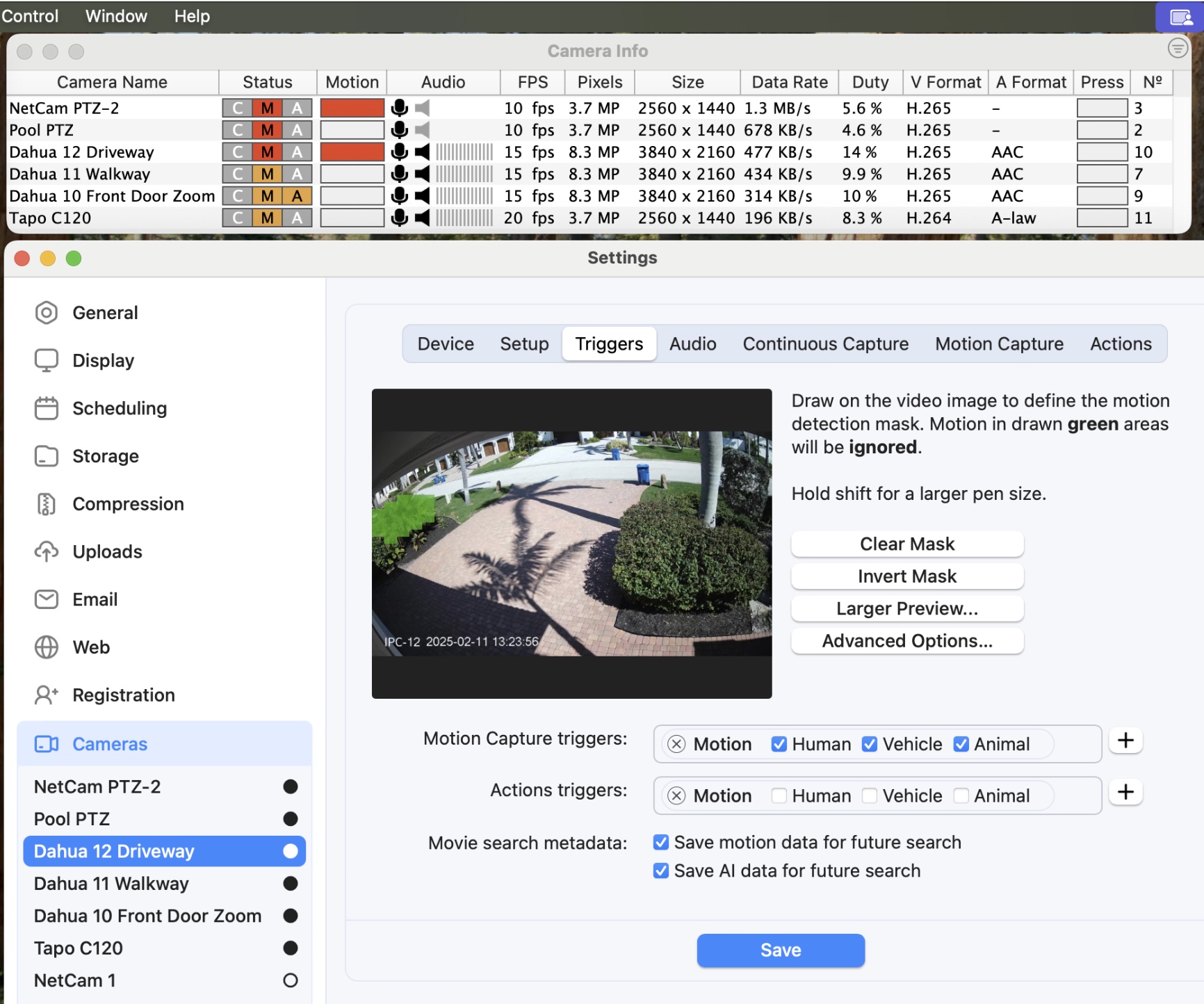Save the camera settings
The image size is (1204, 1004).
[x=781, y=950]
